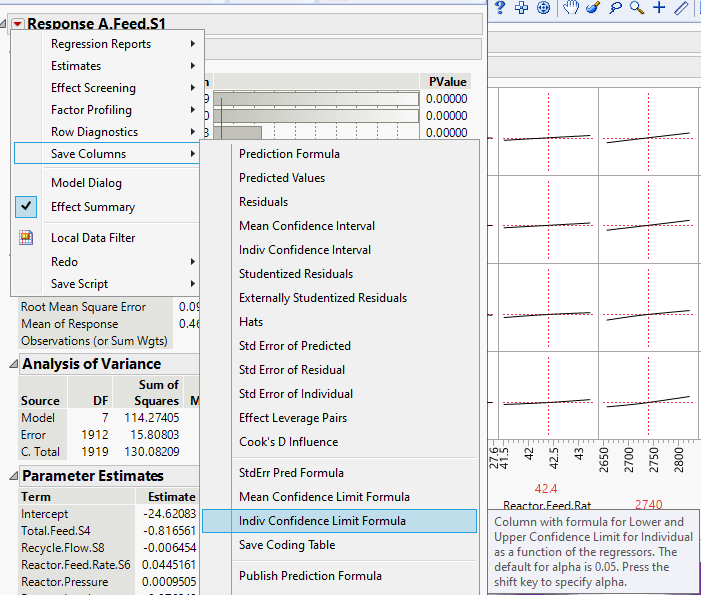The height and width of the screenshot is (595, 701).
Task: Activate the Grabber hand tool
Action: point(570,8)
